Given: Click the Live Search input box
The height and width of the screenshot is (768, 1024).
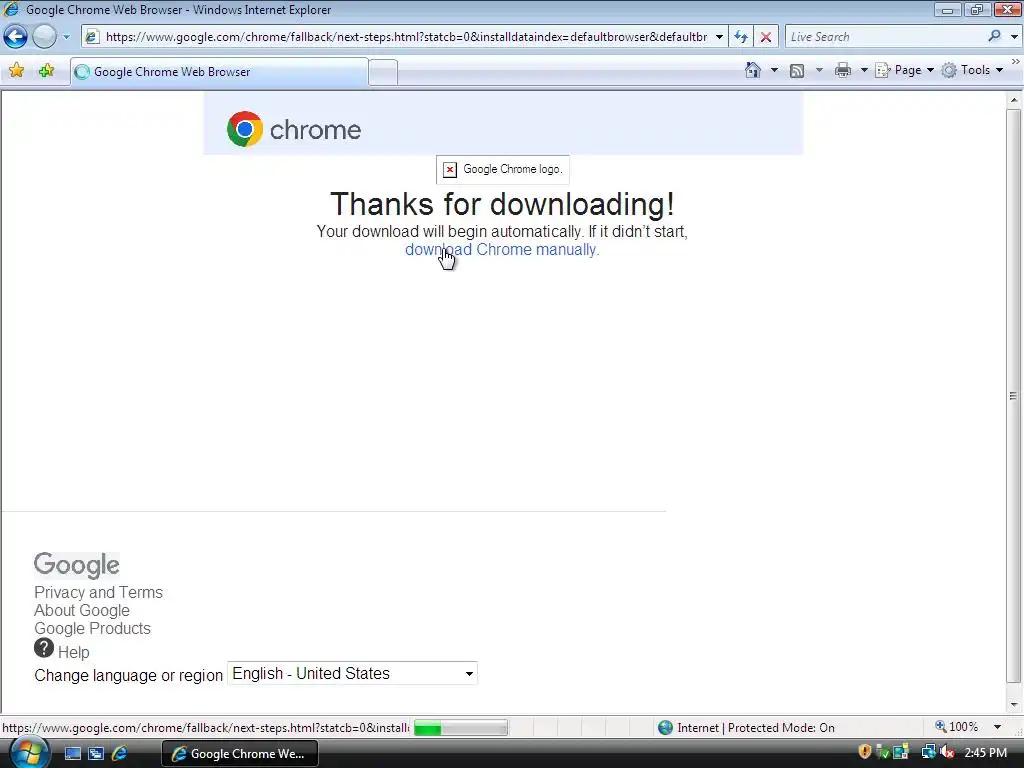Looking at the screenshot, I should (885, 37).
